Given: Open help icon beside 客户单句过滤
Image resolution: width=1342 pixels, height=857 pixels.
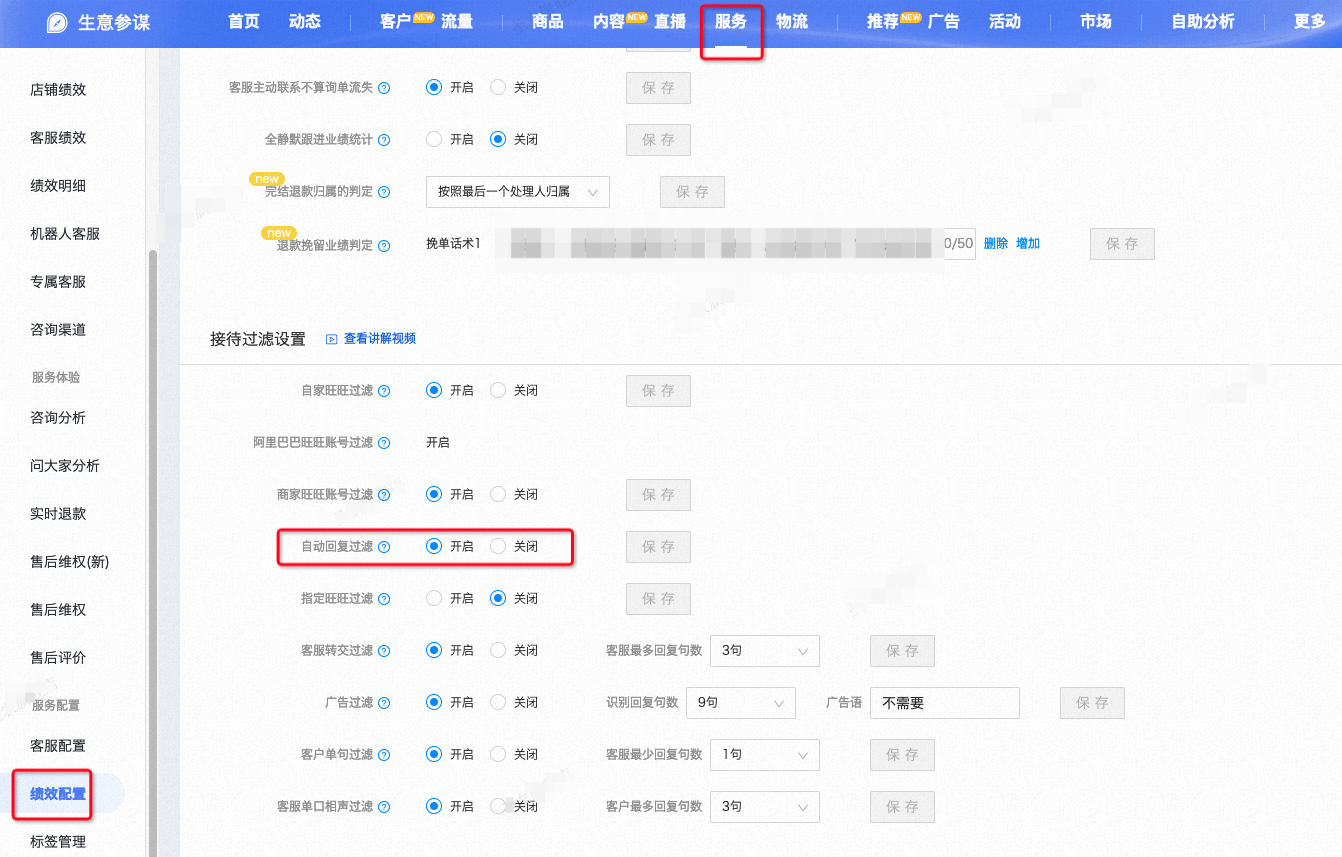Looking at the screenshot, I should pyautogui.click(x=384, y=755).
